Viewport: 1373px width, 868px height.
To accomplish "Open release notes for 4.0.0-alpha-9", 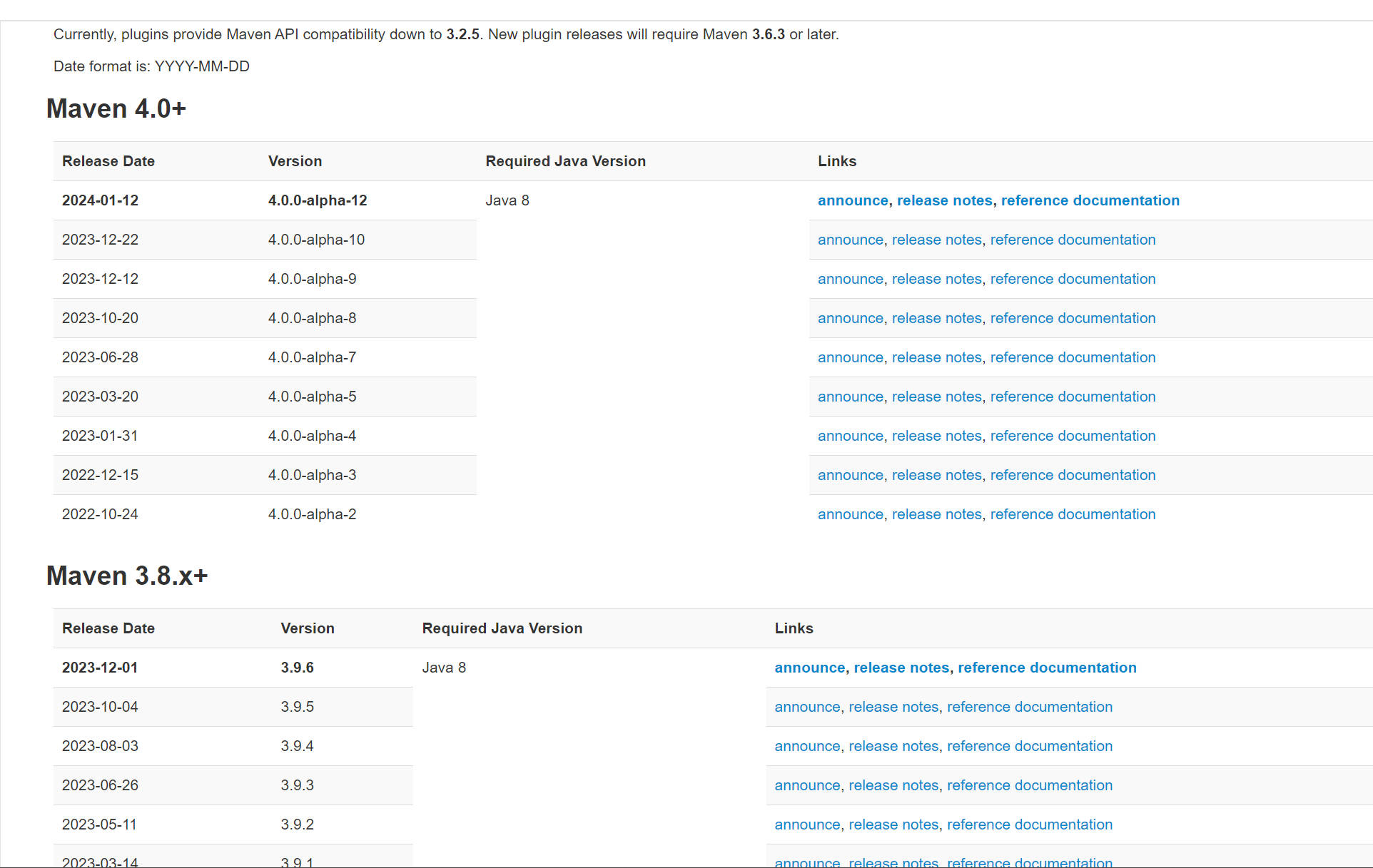I will pyautogui.click(x=936, y=279).
